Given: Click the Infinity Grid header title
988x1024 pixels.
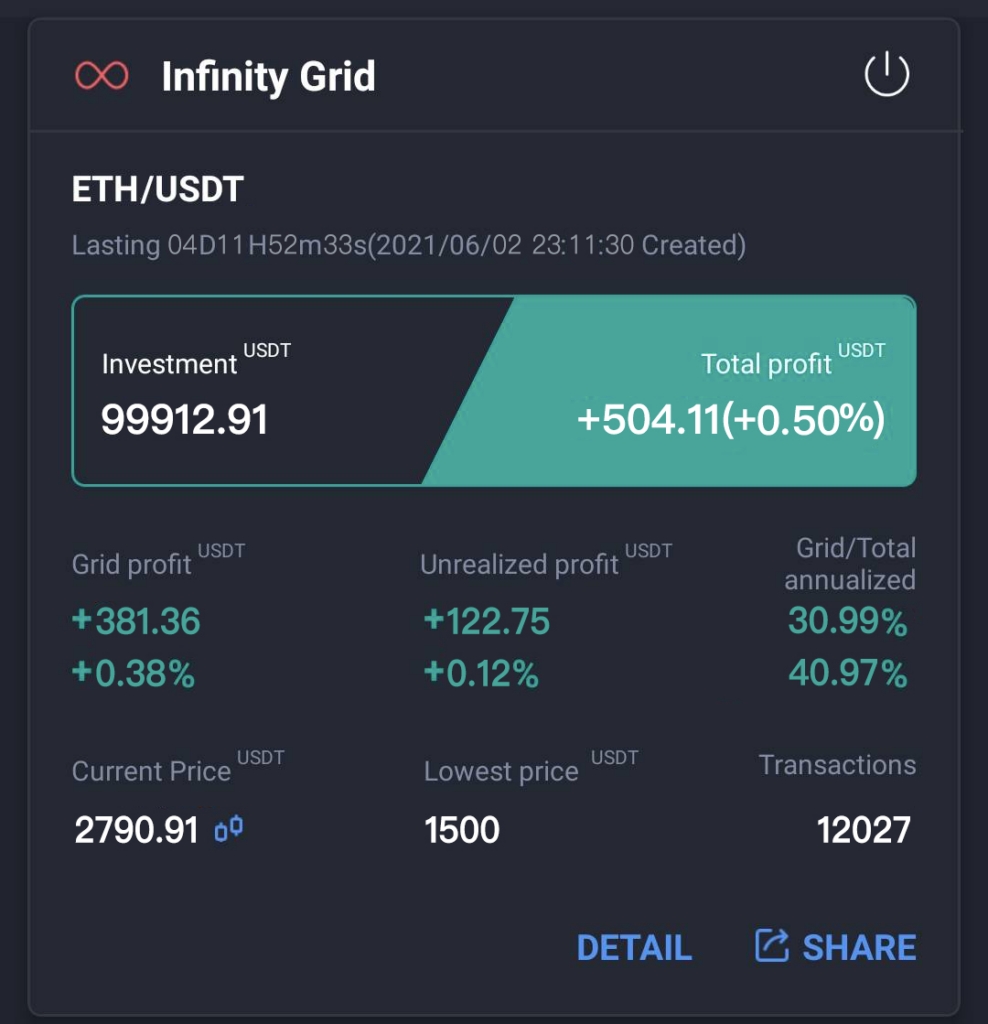Looking at the screenshot, I should 268,77.
